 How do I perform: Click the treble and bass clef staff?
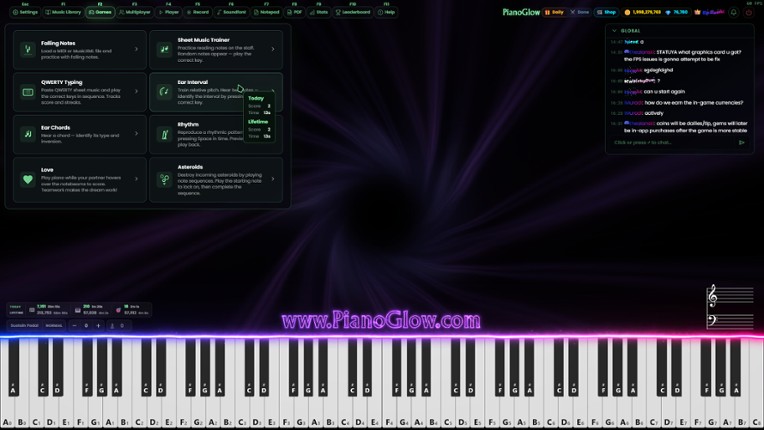[x=730, y=307]
